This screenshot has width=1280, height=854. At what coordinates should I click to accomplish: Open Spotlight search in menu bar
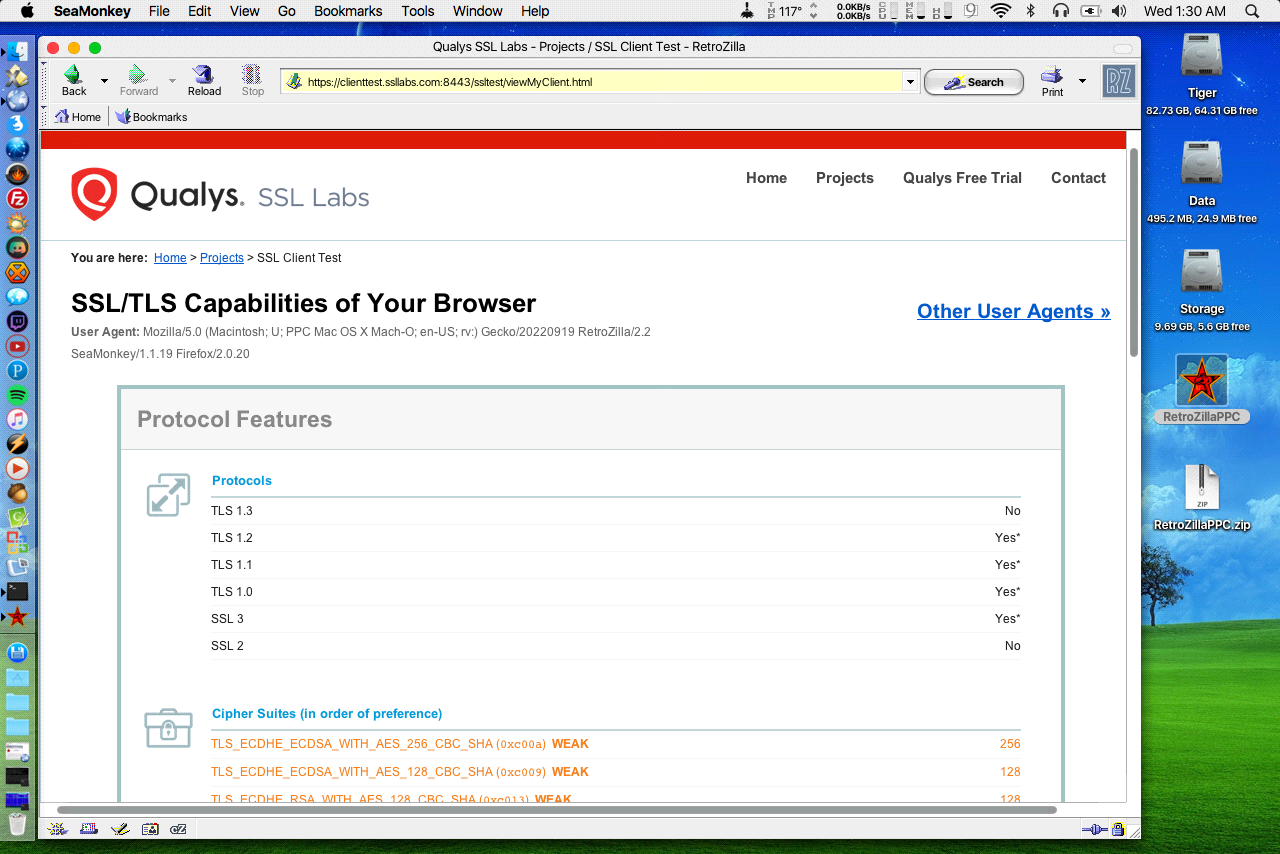tap(1252, 11)
